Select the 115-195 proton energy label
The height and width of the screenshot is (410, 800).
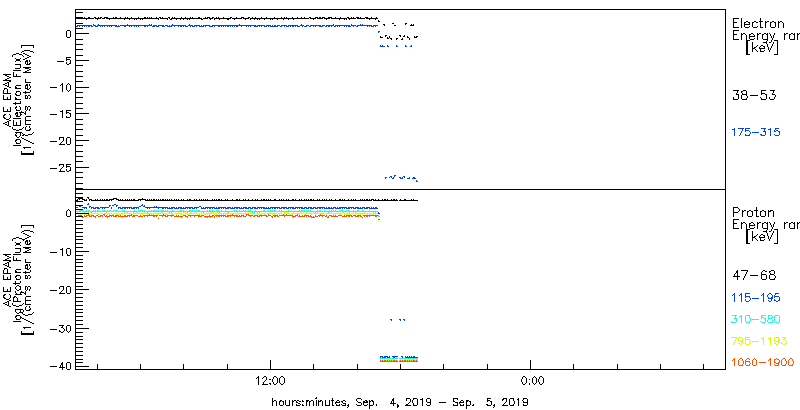[756, 298]
